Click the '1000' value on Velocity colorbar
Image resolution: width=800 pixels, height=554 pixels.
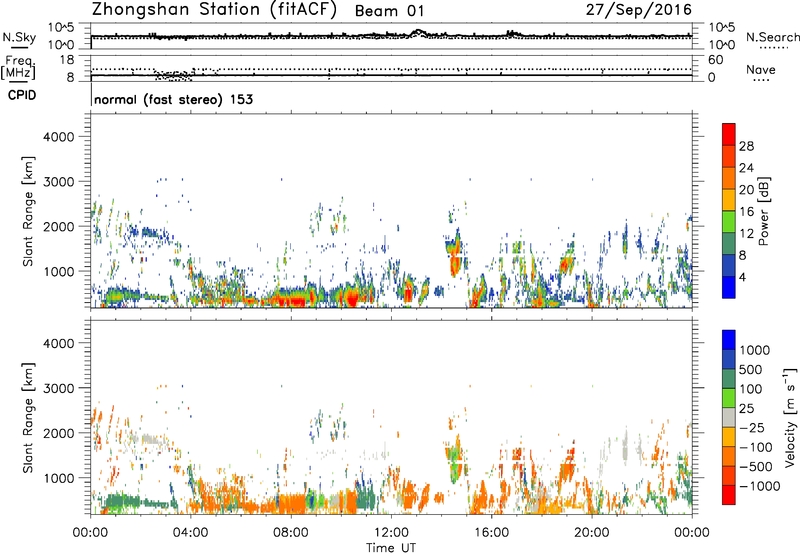point(754,350)
